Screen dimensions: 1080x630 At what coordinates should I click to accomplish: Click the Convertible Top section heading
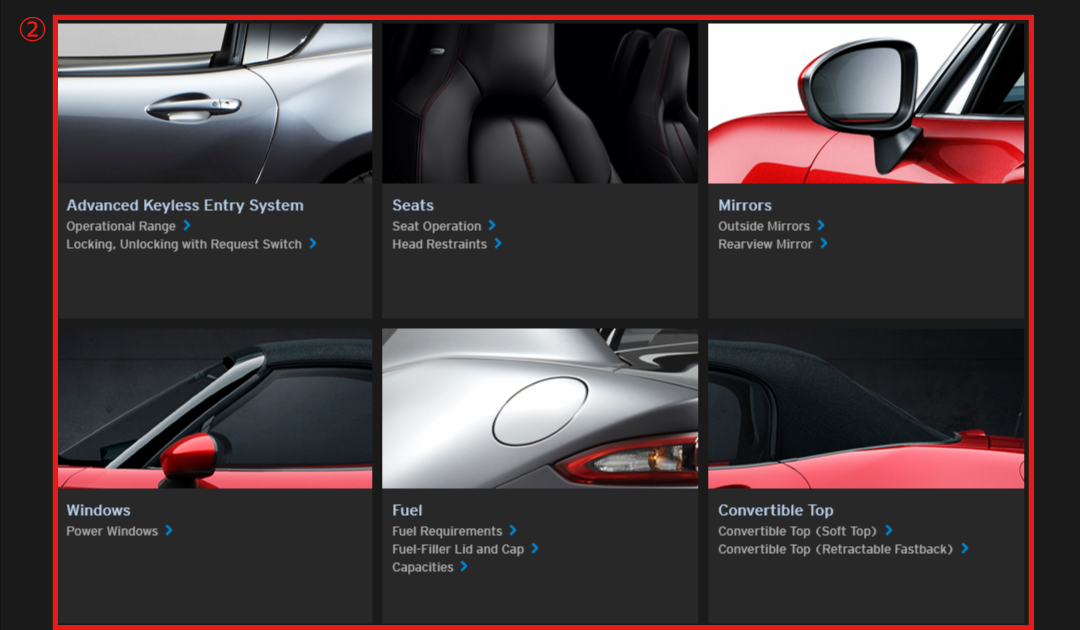(x=776, y=510)
